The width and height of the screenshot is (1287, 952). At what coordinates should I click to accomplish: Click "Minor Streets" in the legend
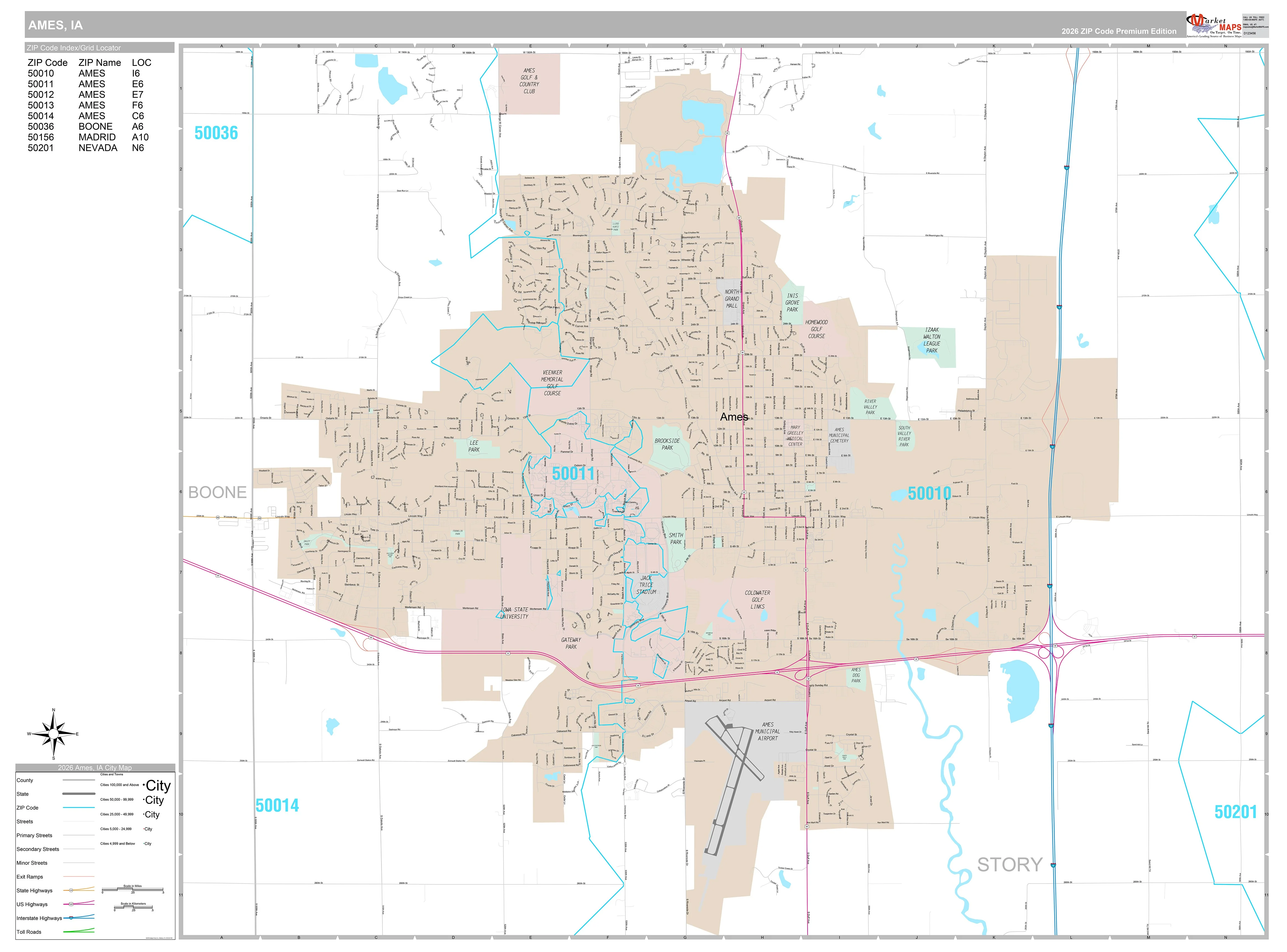(x=32, y=863)
